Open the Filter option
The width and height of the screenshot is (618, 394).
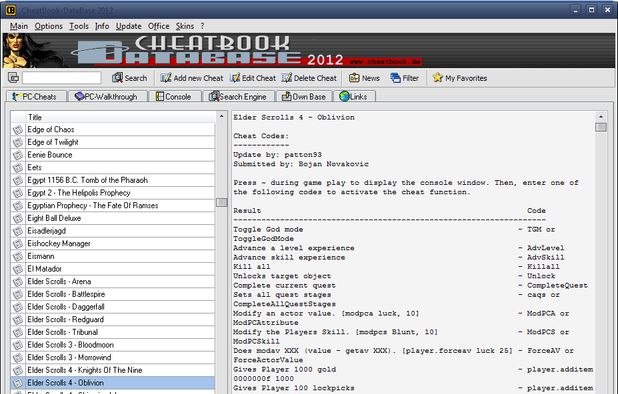[404, 78]
